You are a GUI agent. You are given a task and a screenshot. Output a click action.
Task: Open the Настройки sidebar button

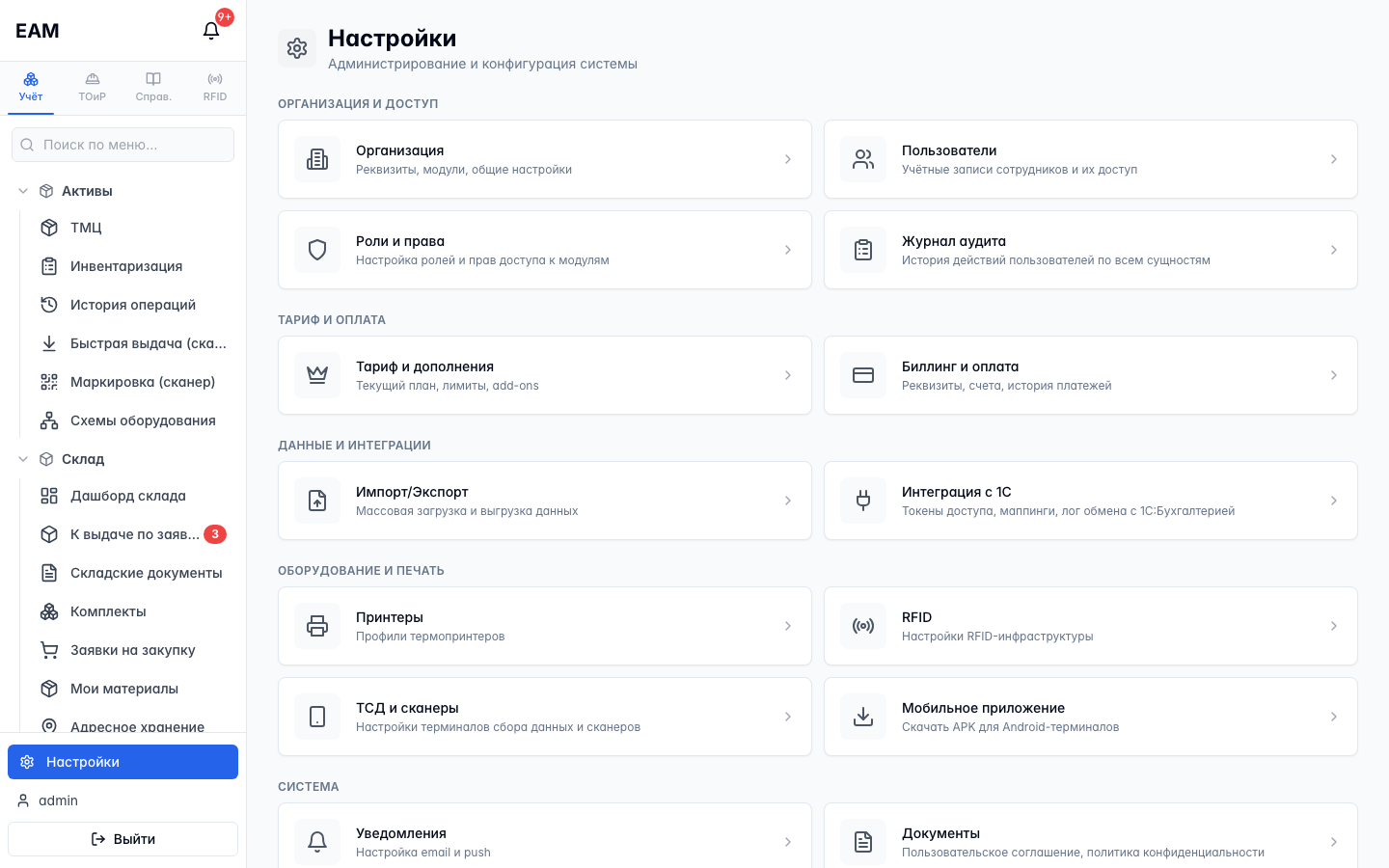(x=123, y=762)
